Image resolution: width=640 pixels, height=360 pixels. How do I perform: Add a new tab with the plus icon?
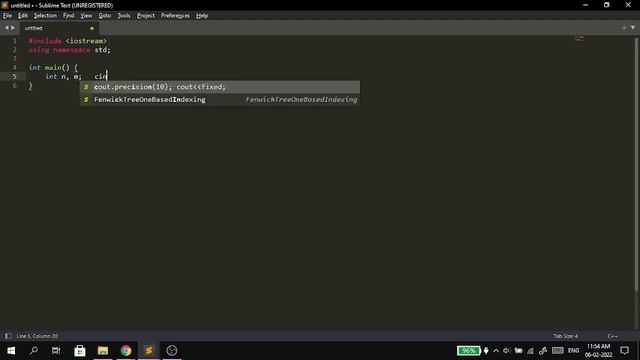(x=624, y=28)
